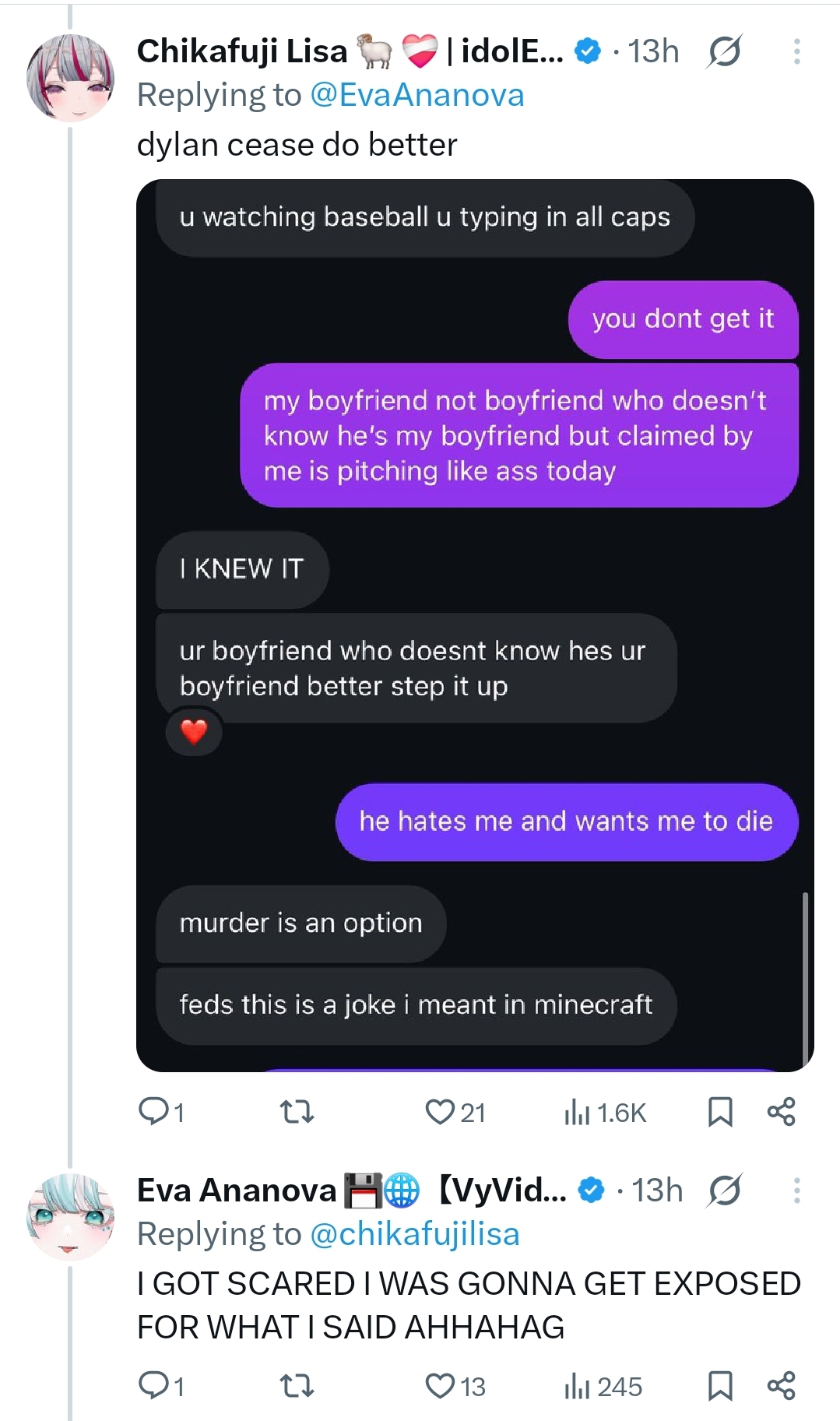Open the @chikafujilisa mention link
Image resolution: width=840 pixels, height=1421 pixels.
414,1234
